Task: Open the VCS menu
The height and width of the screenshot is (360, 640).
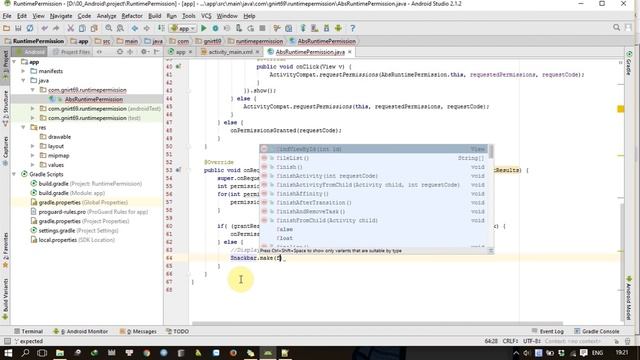Action: pyautogui.click(x=206, y=16)
